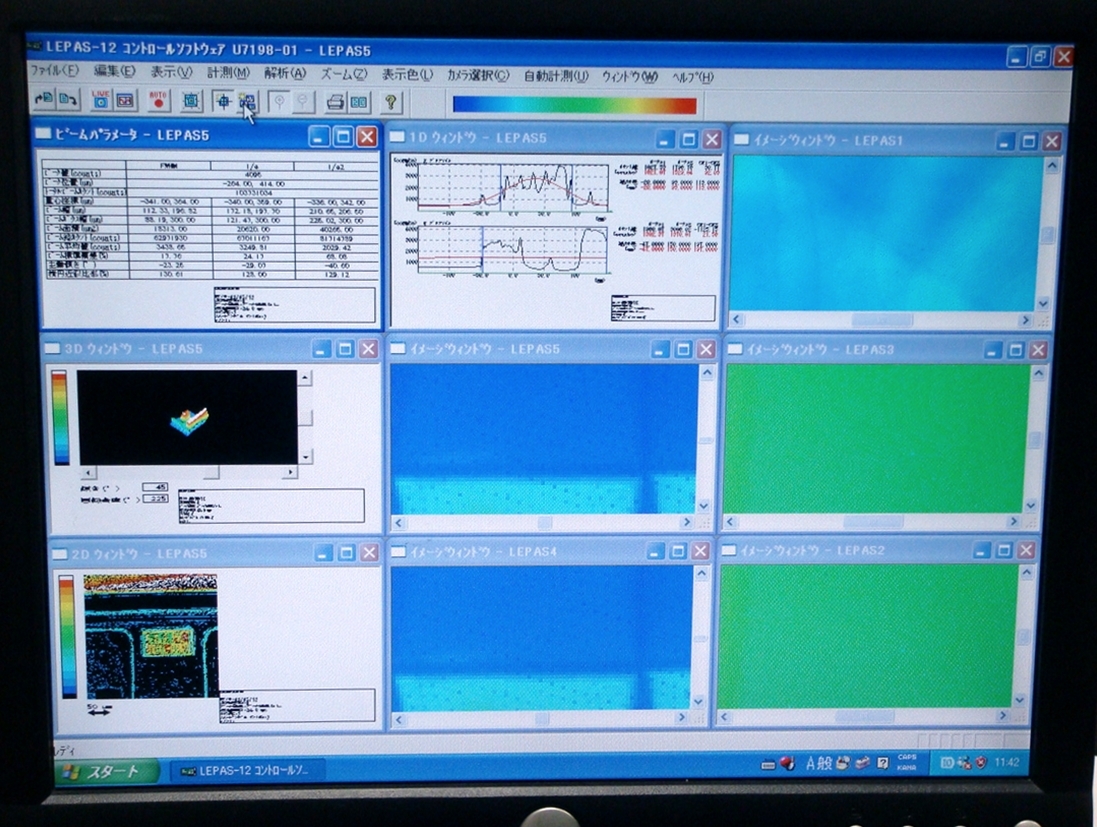Image resolution: width=1097 pixels, height=827 pixels.
Task: Click the toolbar icon under the mouse pointer
Action: (247, 102)
